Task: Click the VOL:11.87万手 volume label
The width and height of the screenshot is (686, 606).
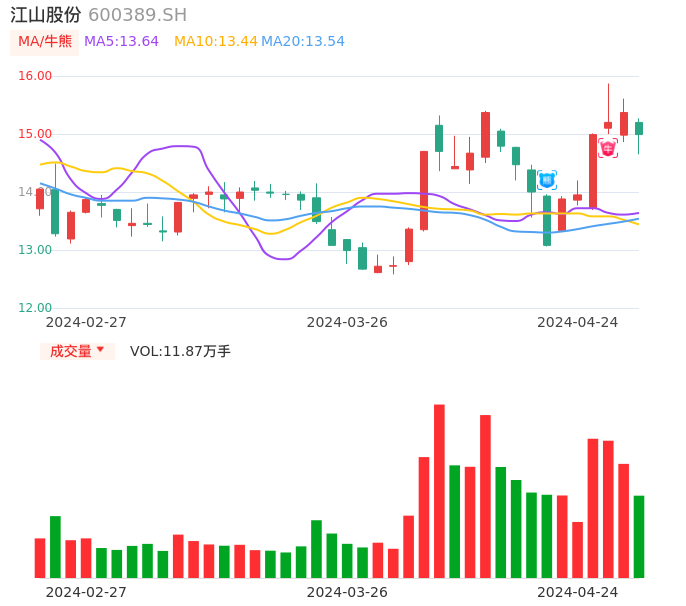Action: tap(180, 351)
